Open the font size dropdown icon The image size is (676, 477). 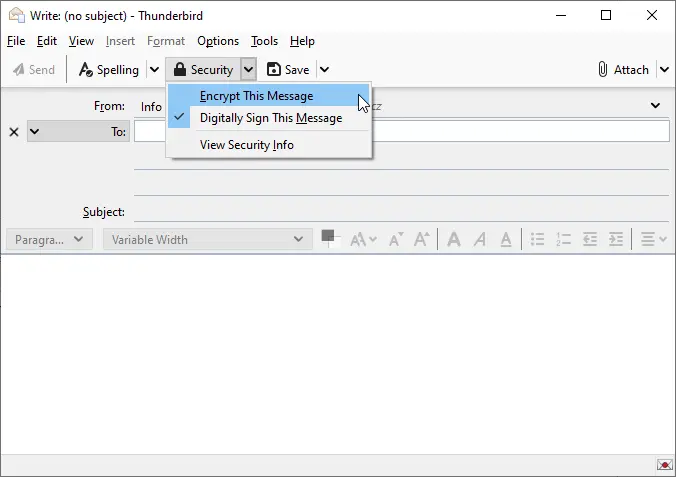363,239
